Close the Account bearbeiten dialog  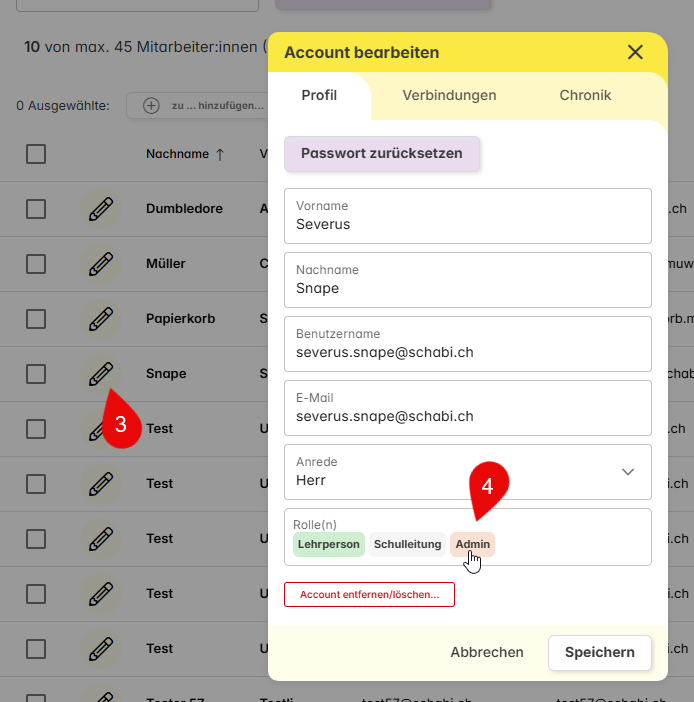[635, 52]
